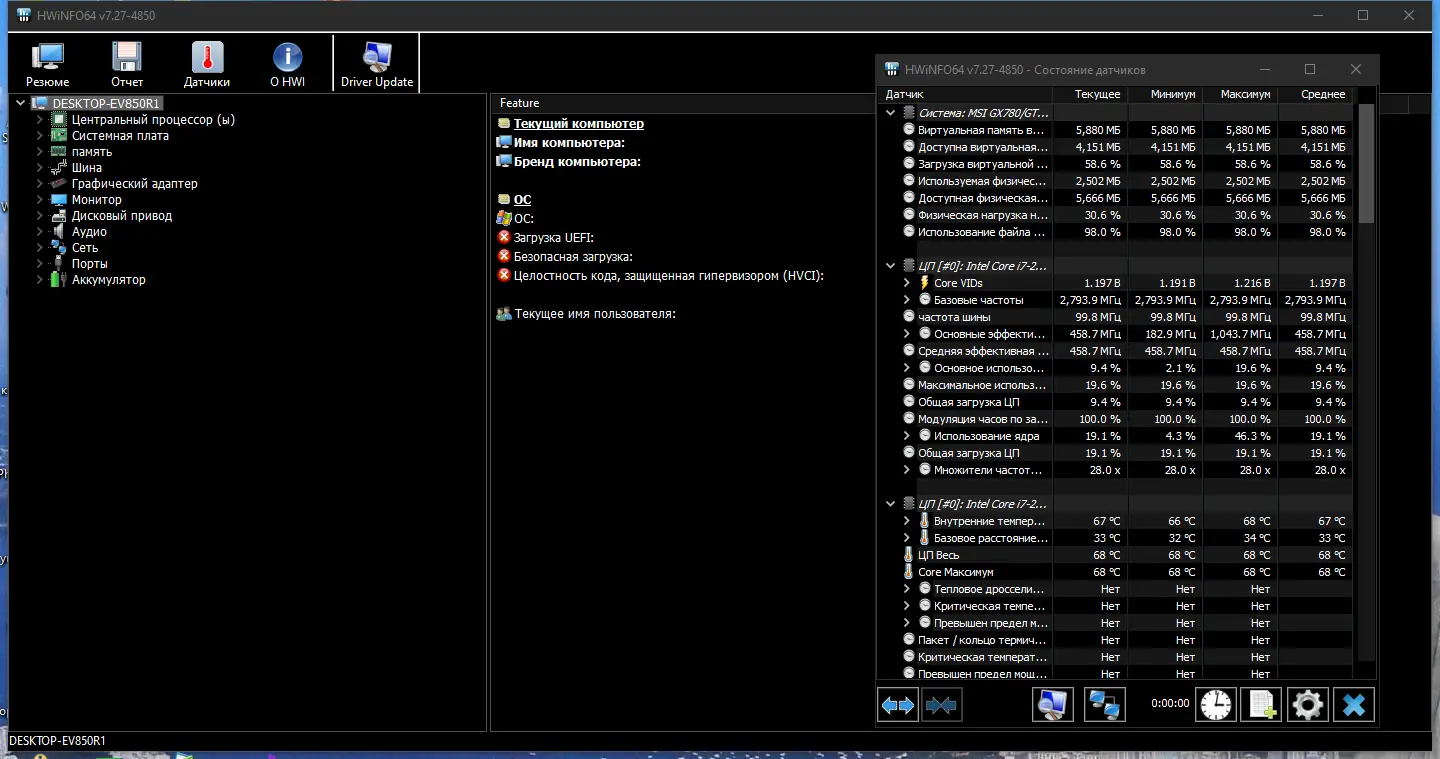Close sensors with the blue X icon
1440x759 pixels.
1354,705
